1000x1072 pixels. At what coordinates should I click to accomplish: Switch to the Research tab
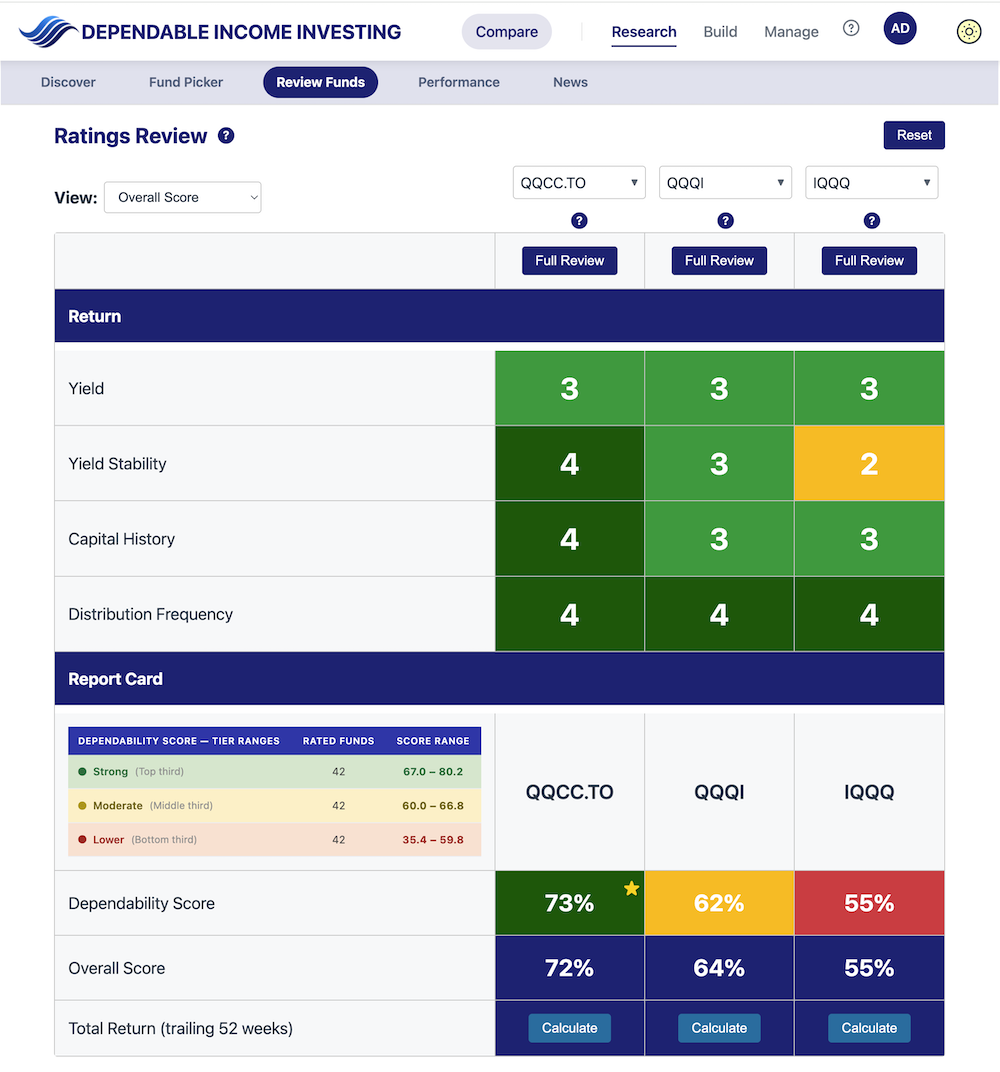pyautogui.click(x=644, y=31)
